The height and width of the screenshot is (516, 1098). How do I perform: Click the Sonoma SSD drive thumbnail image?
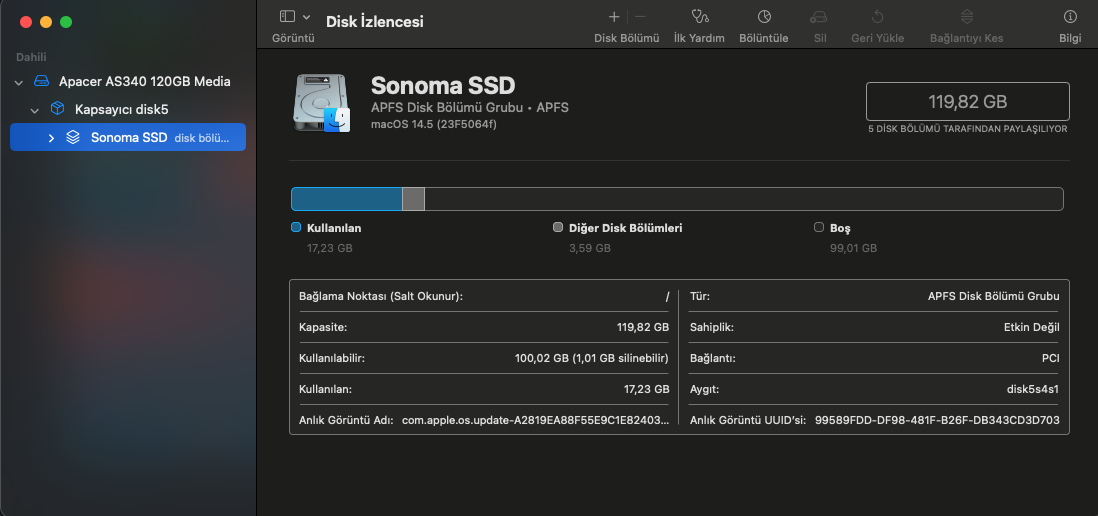tap(321, 102)
